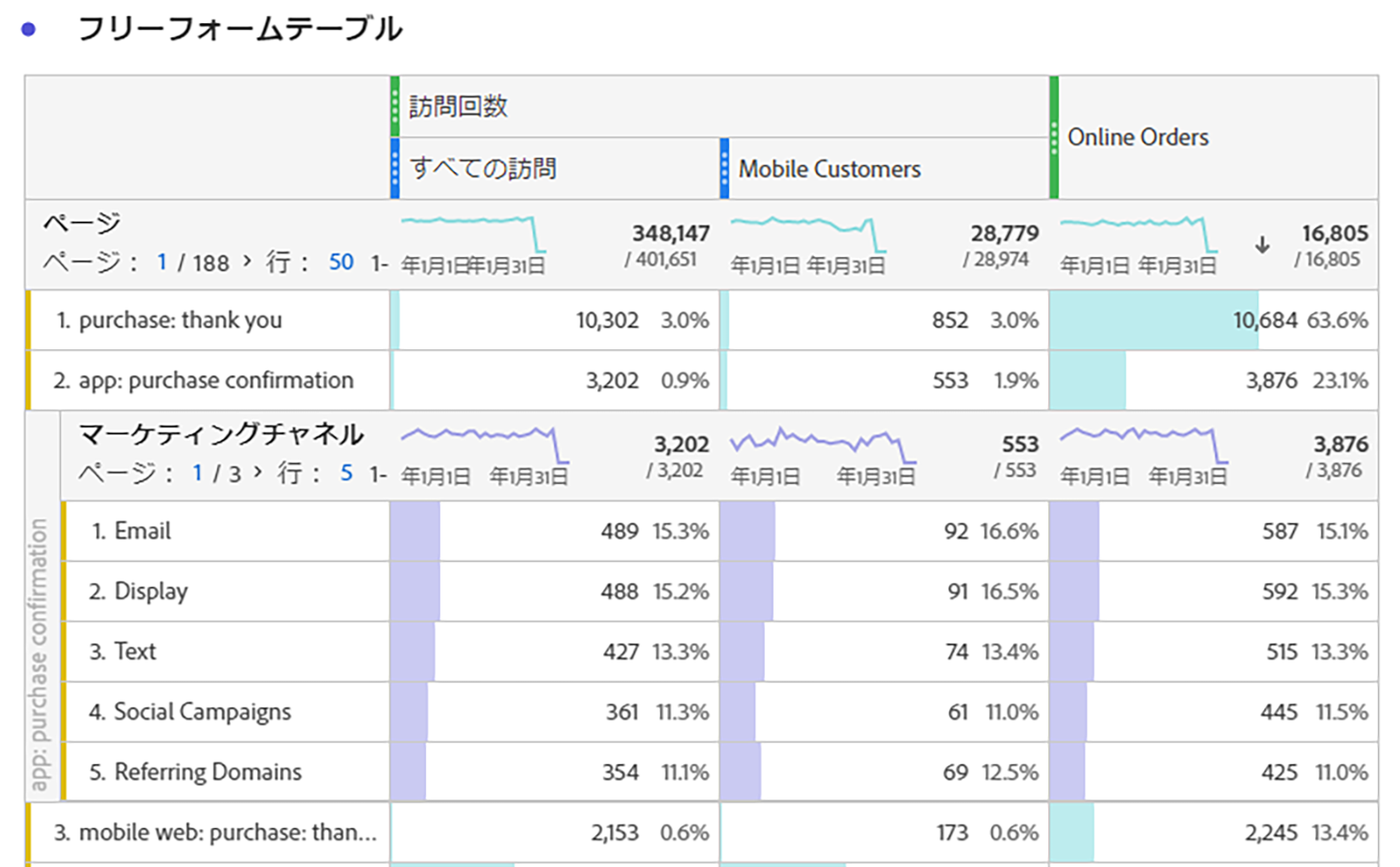1400x867 pixels.
Task: Click the blue handle beside Mobile Customers
Action: (725, 168)
